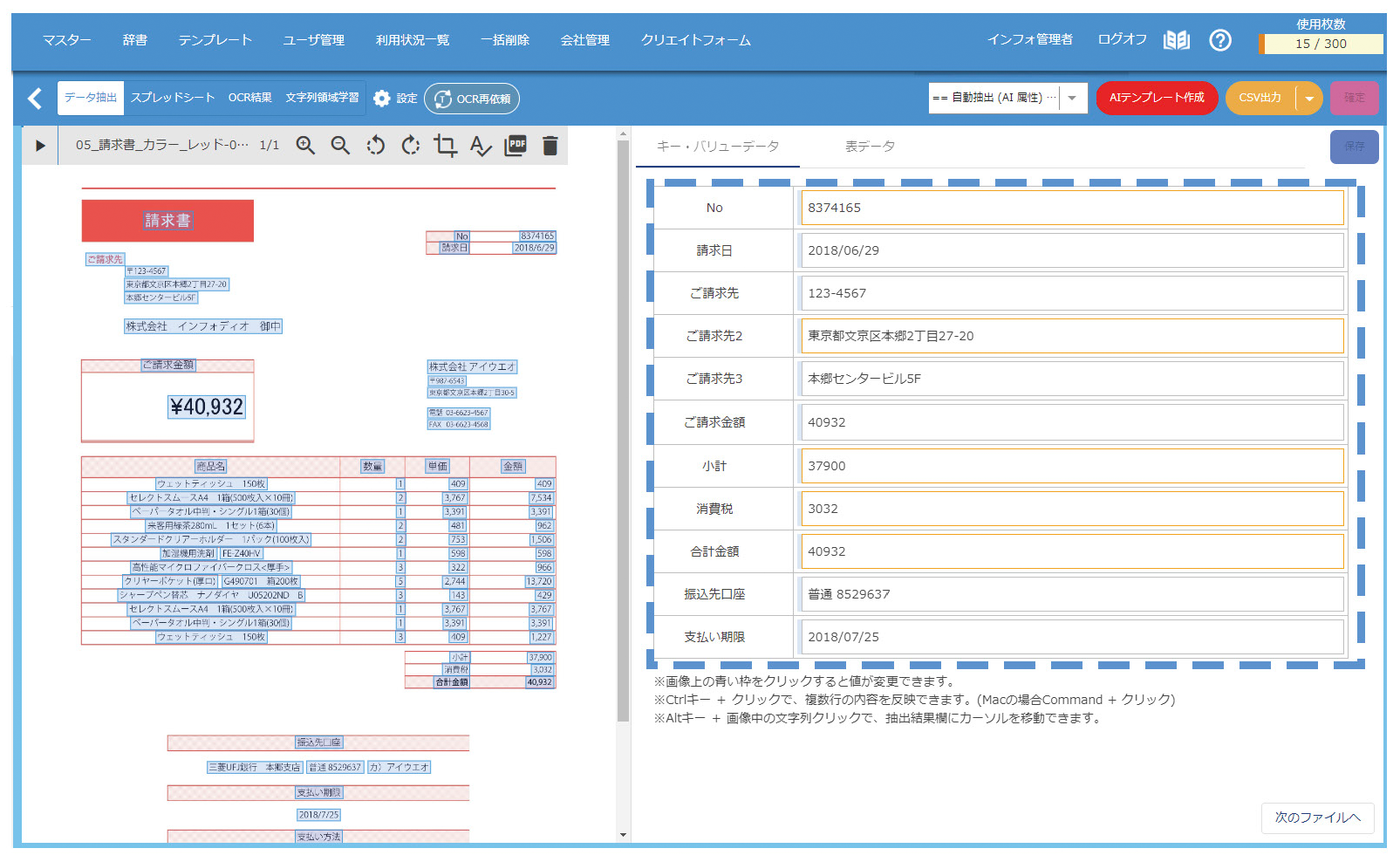This screenshot has height=862, width=1400.
Task: Go back with the left chevron arrow
Action: [35, 99]
